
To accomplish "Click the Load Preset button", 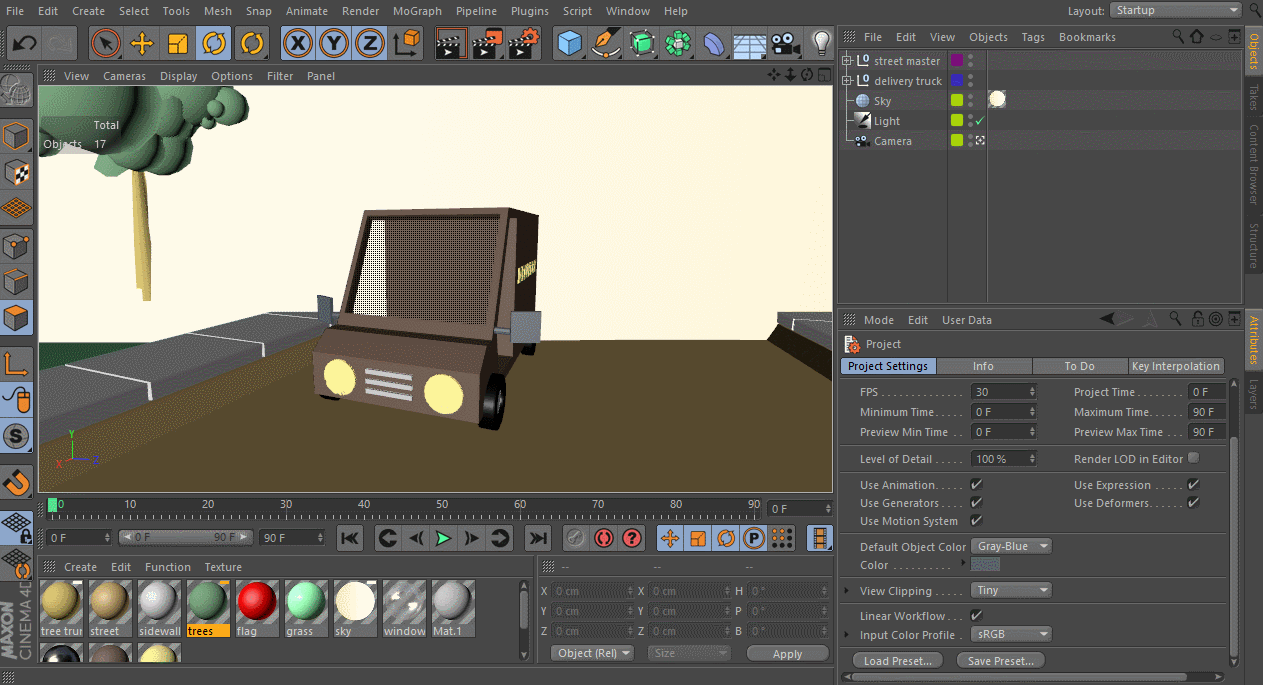I will click(898, 661).
